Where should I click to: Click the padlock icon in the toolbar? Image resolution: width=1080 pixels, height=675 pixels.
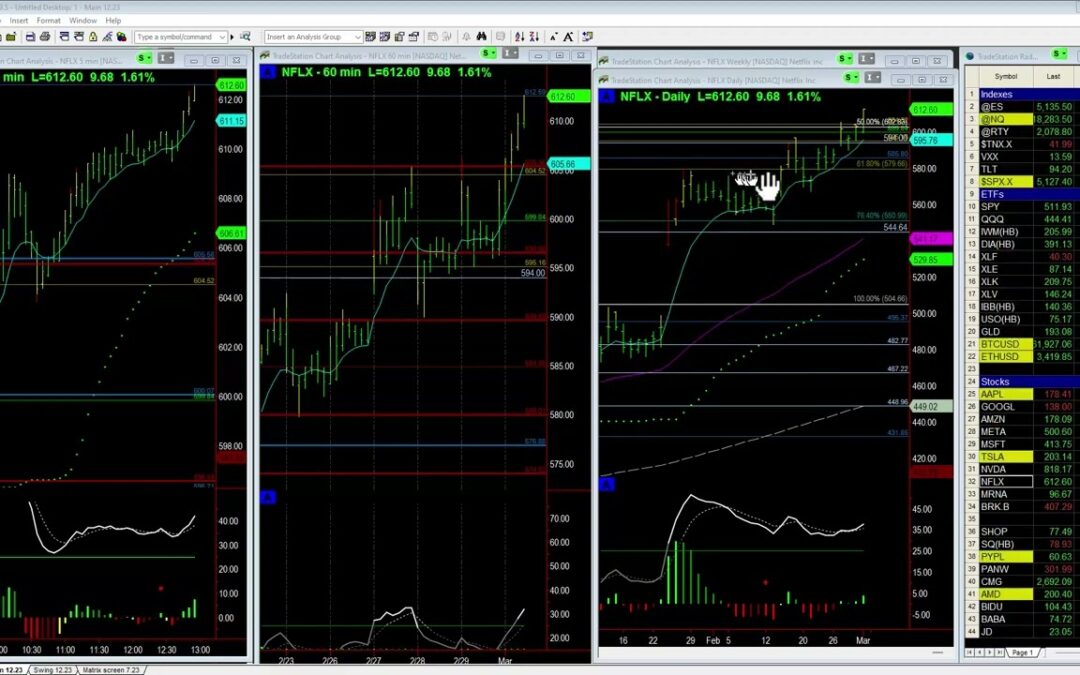[x=93, y=37]
